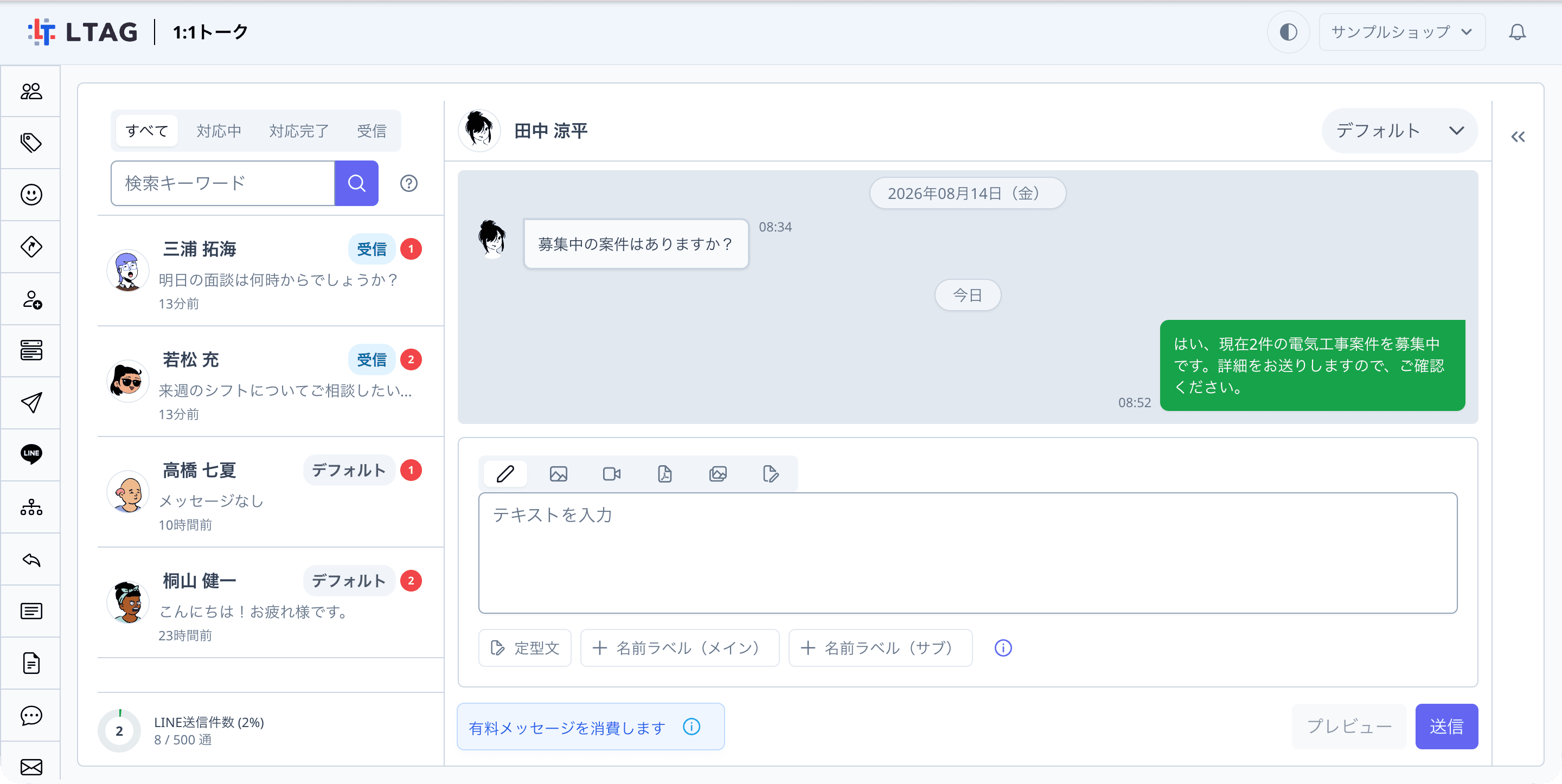The height and width of the screenshot is (784, 1562).
Task: Click 高橋 七夏's デフォルト status badge
Action: [349, 470]
